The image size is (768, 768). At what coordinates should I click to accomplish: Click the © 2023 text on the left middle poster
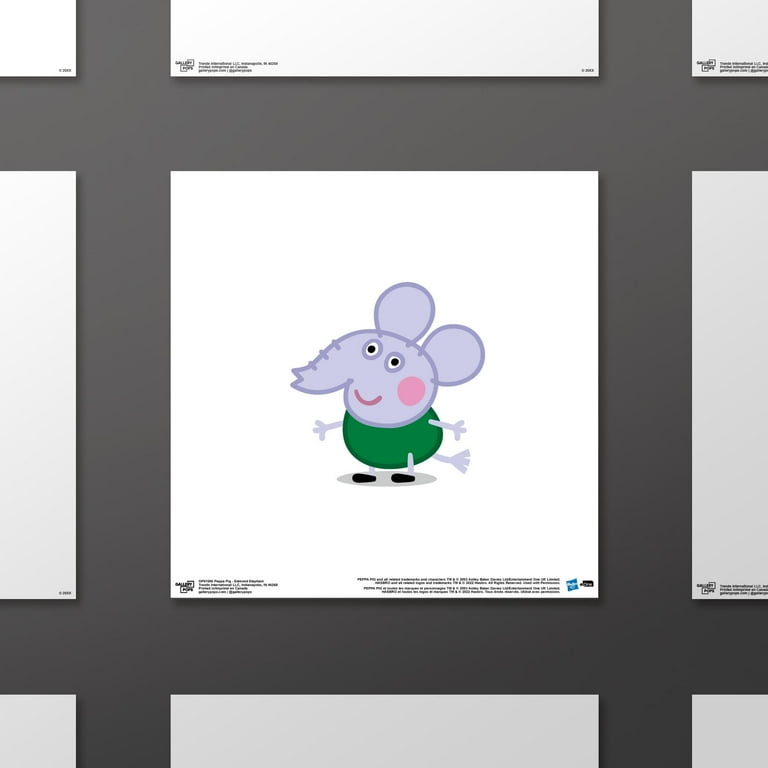65,592
